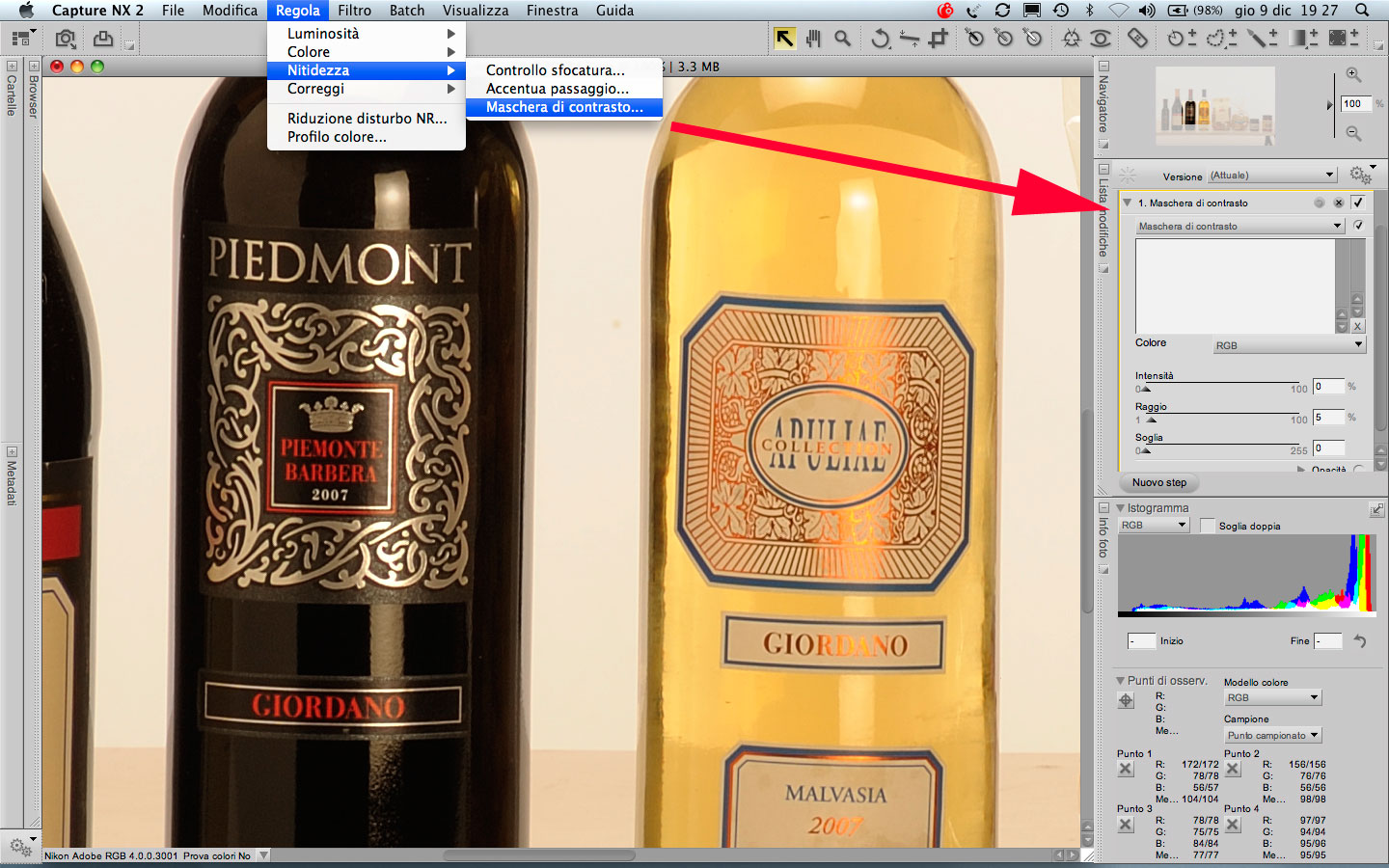Zoom out with navigator minus magnifier
Image resolution: width=1389 pixels, height=868 pixels.
[x=1353, y=134]
